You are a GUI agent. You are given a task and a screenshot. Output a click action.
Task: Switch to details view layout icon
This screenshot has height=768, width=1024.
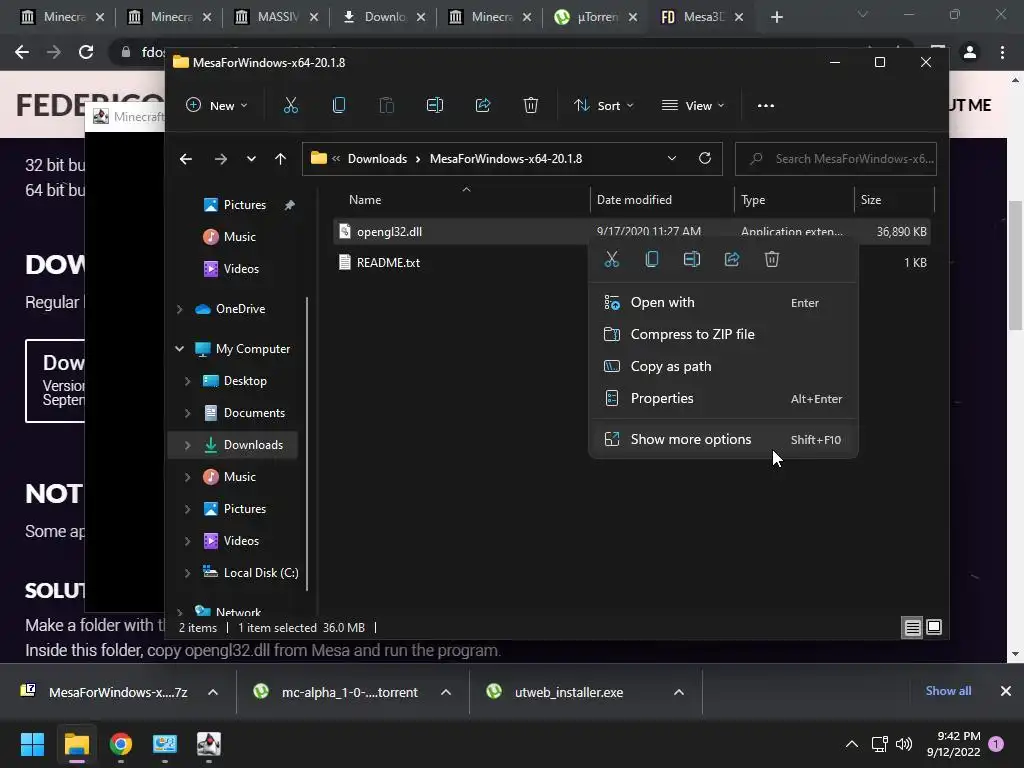[x=912, y=628]
